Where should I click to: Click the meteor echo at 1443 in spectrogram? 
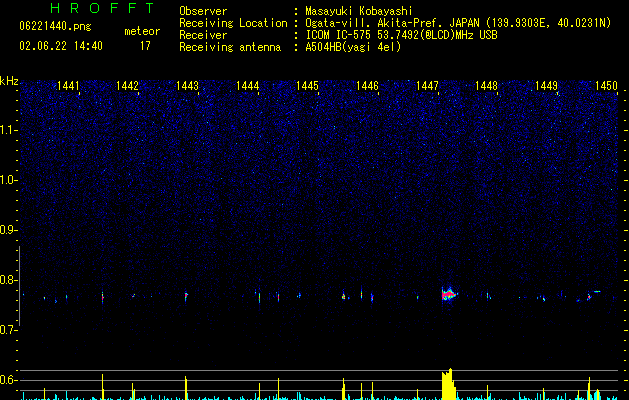(x=186, y=296)
